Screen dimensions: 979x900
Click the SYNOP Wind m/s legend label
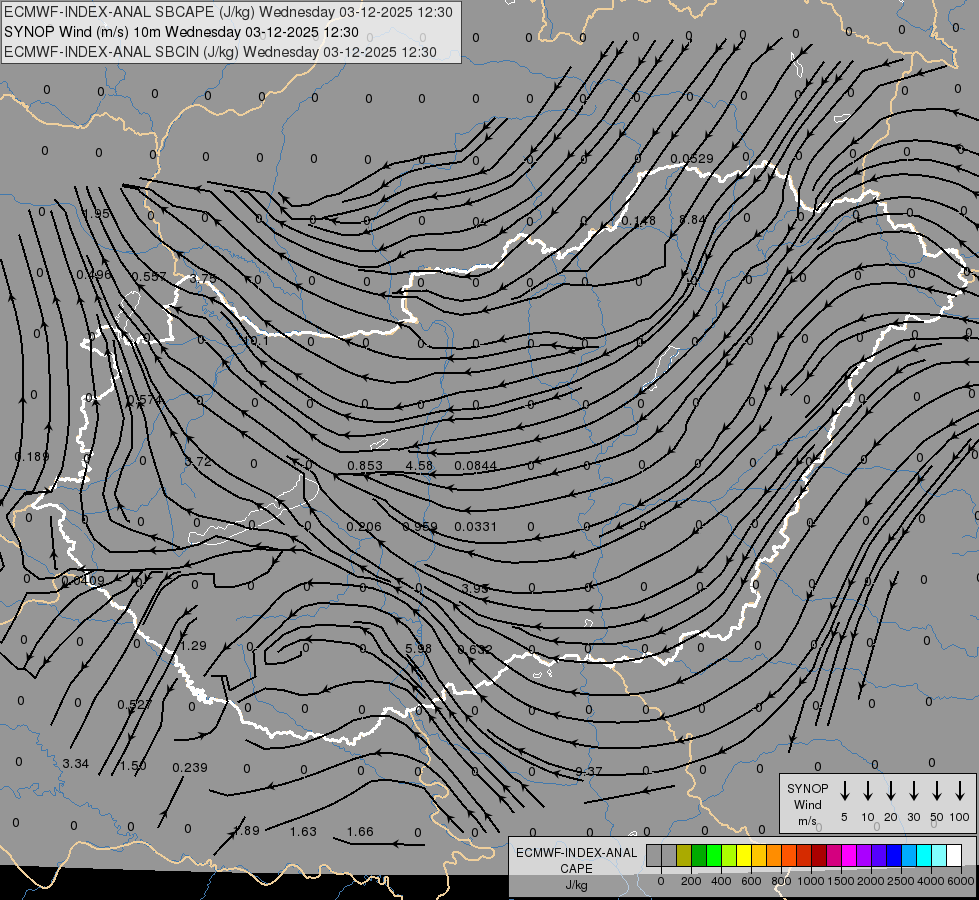tap(807, 804)
